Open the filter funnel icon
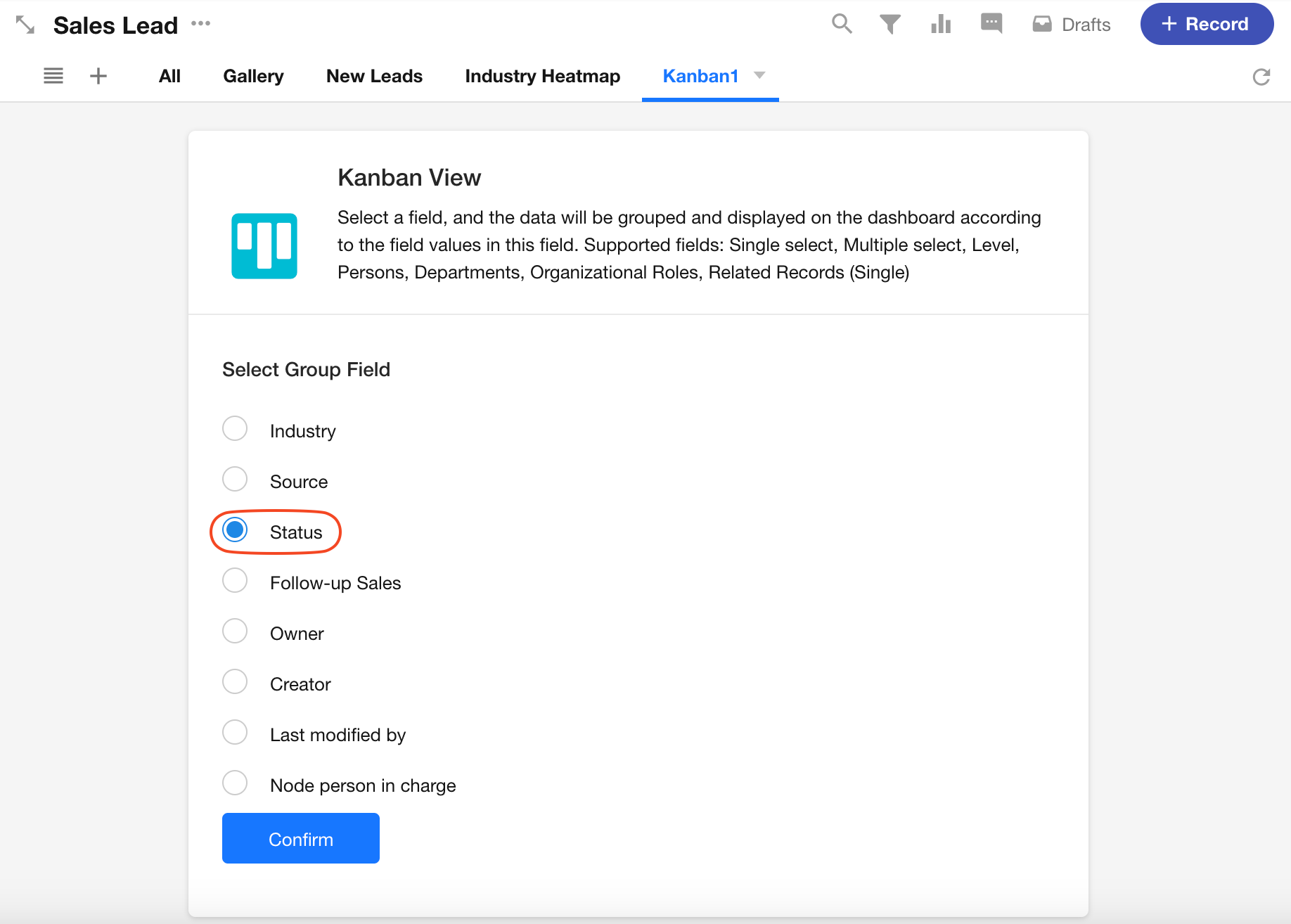This screenshot has height=924, width=1291. click(x=890, y=24)
